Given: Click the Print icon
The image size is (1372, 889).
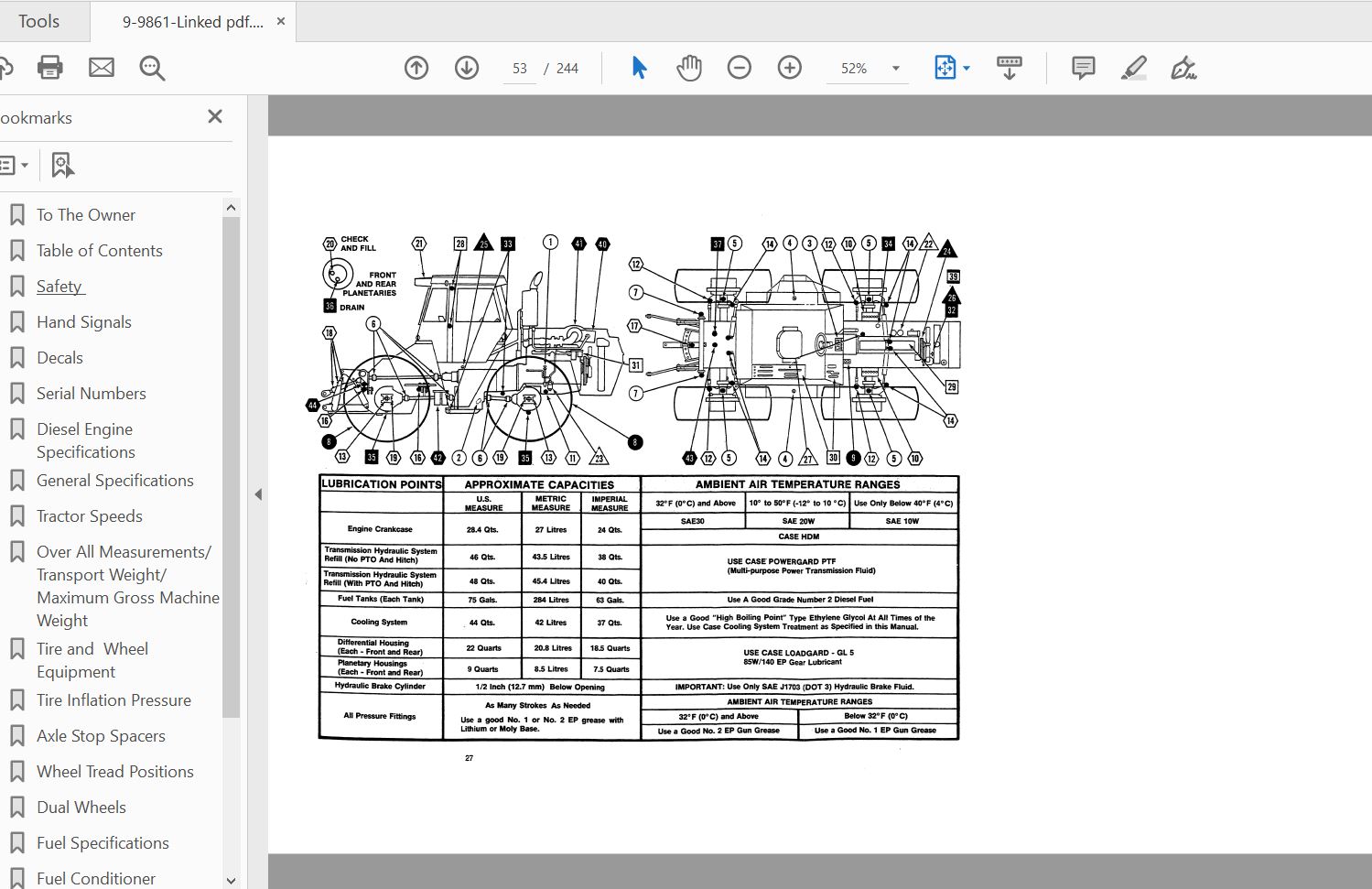Looking at the screenshot, I should [x=49, y=67].
